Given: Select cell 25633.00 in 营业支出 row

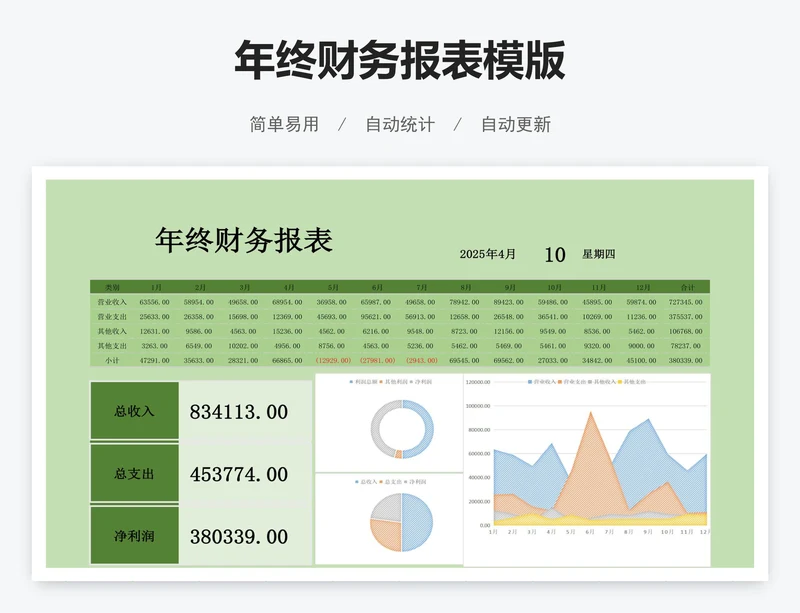Looking at the screenshot, I should coord(155,317).
